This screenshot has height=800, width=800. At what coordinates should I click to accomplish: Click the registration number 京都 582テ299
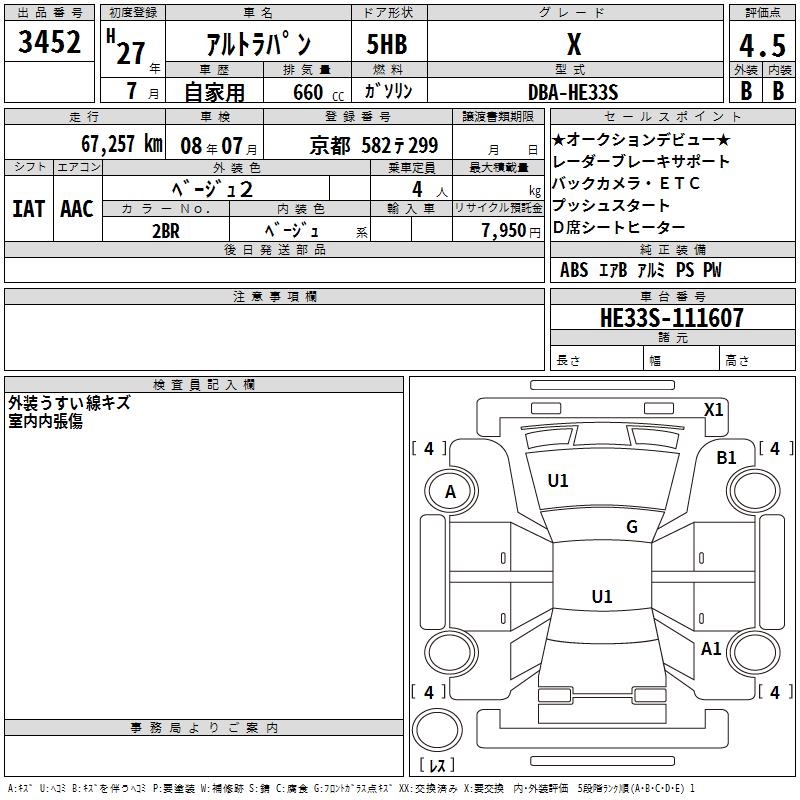tap(374, 146)
